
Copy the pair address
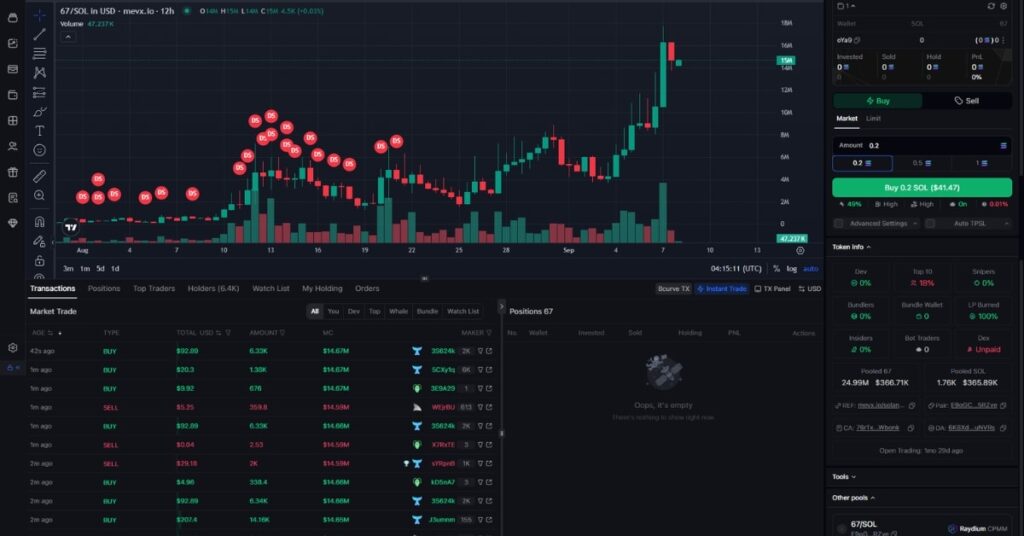point(1003,405)
